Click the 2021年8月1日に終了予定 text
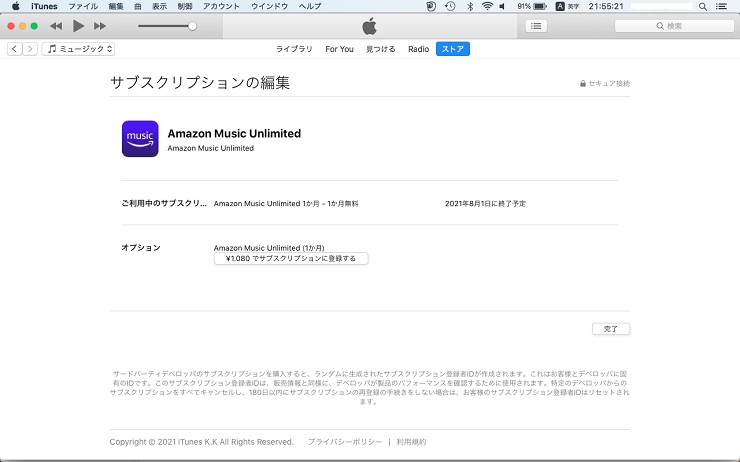Viewport: 740px width, 462px height. [x=485, y=203]
